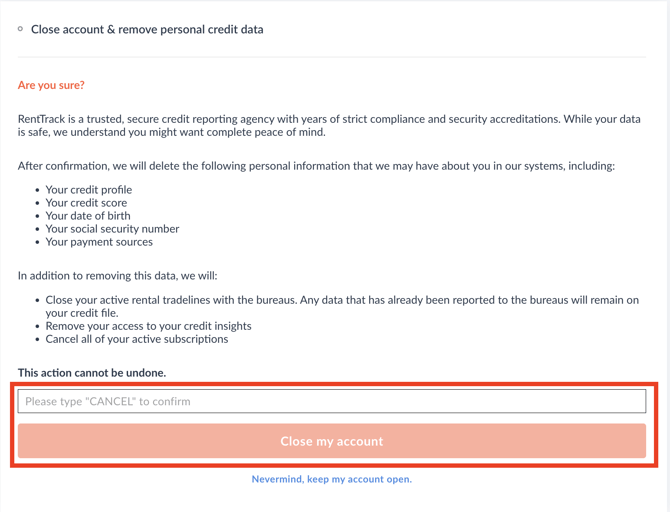
Task: Open 'Nevermind, keep my account open' link
Action: pos(332,479)
